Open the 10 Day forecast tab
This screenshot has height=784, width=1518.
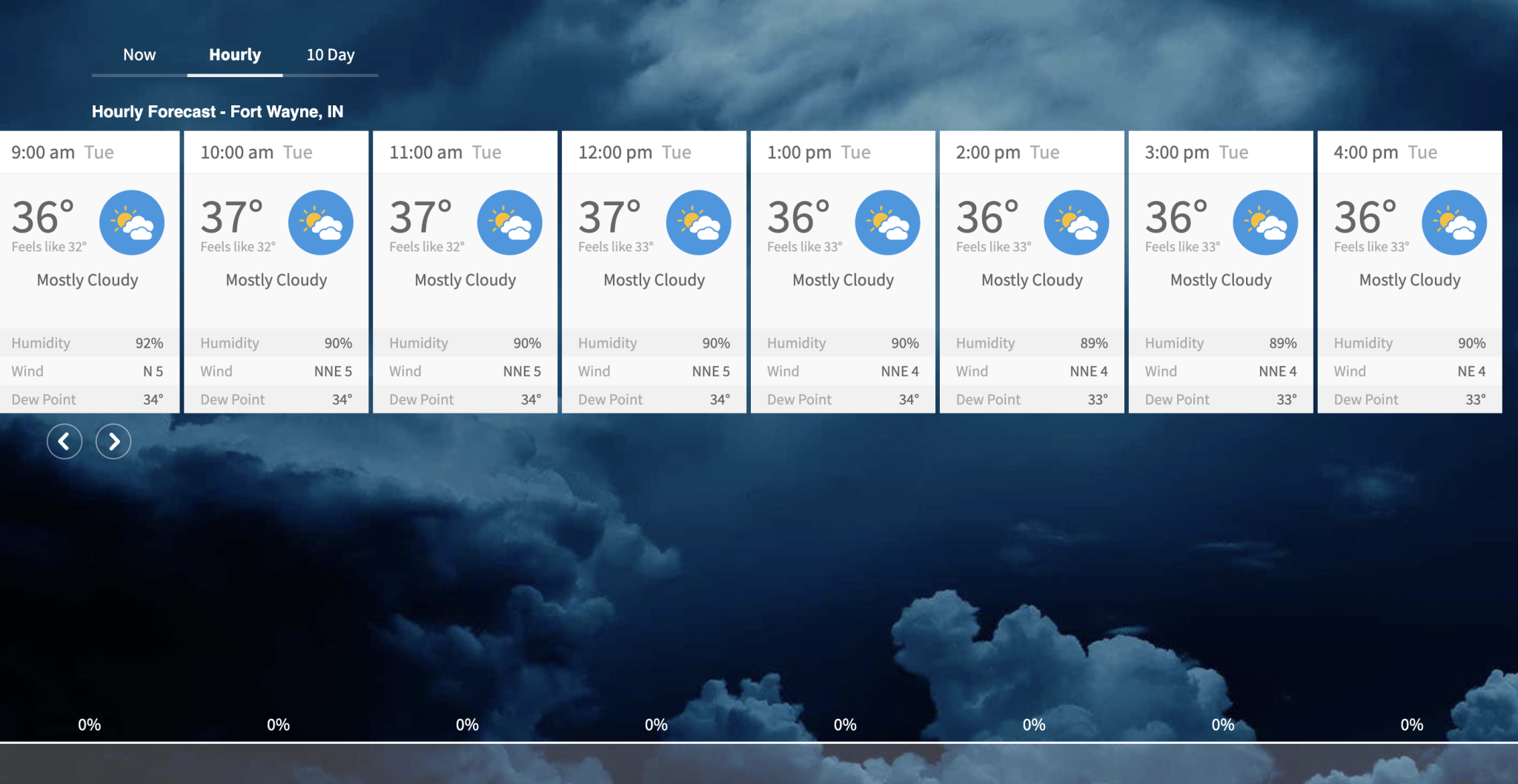tap(331, 55)
